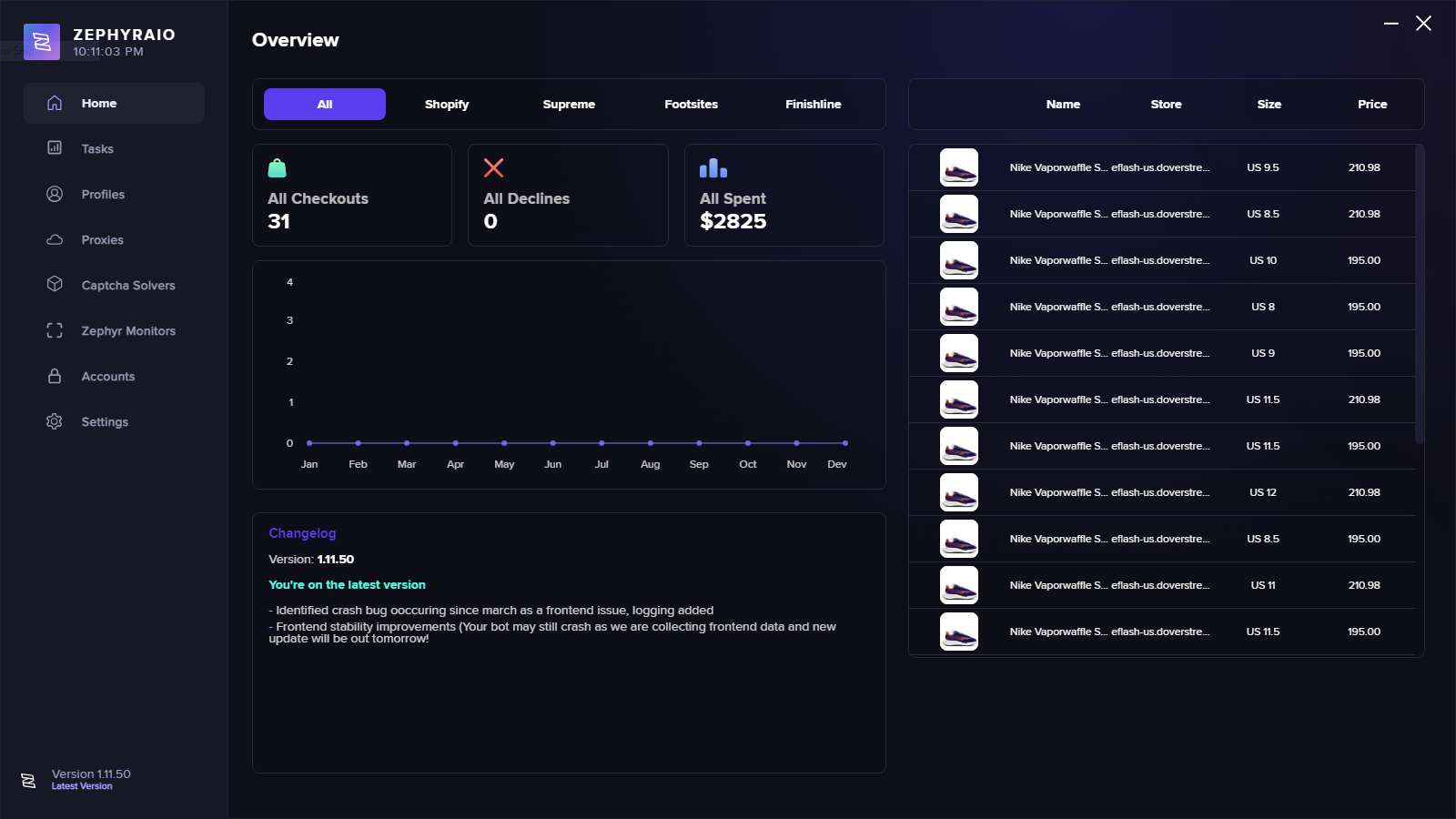Open the Settings gear icon

[x=55, y=421]
